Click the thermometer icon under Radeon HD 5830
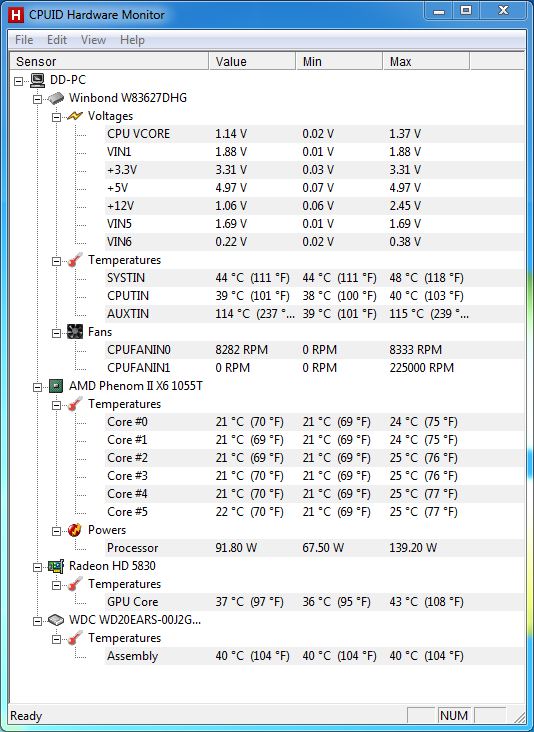The width and height of the screenshot is (534, 732). [75, 584]
